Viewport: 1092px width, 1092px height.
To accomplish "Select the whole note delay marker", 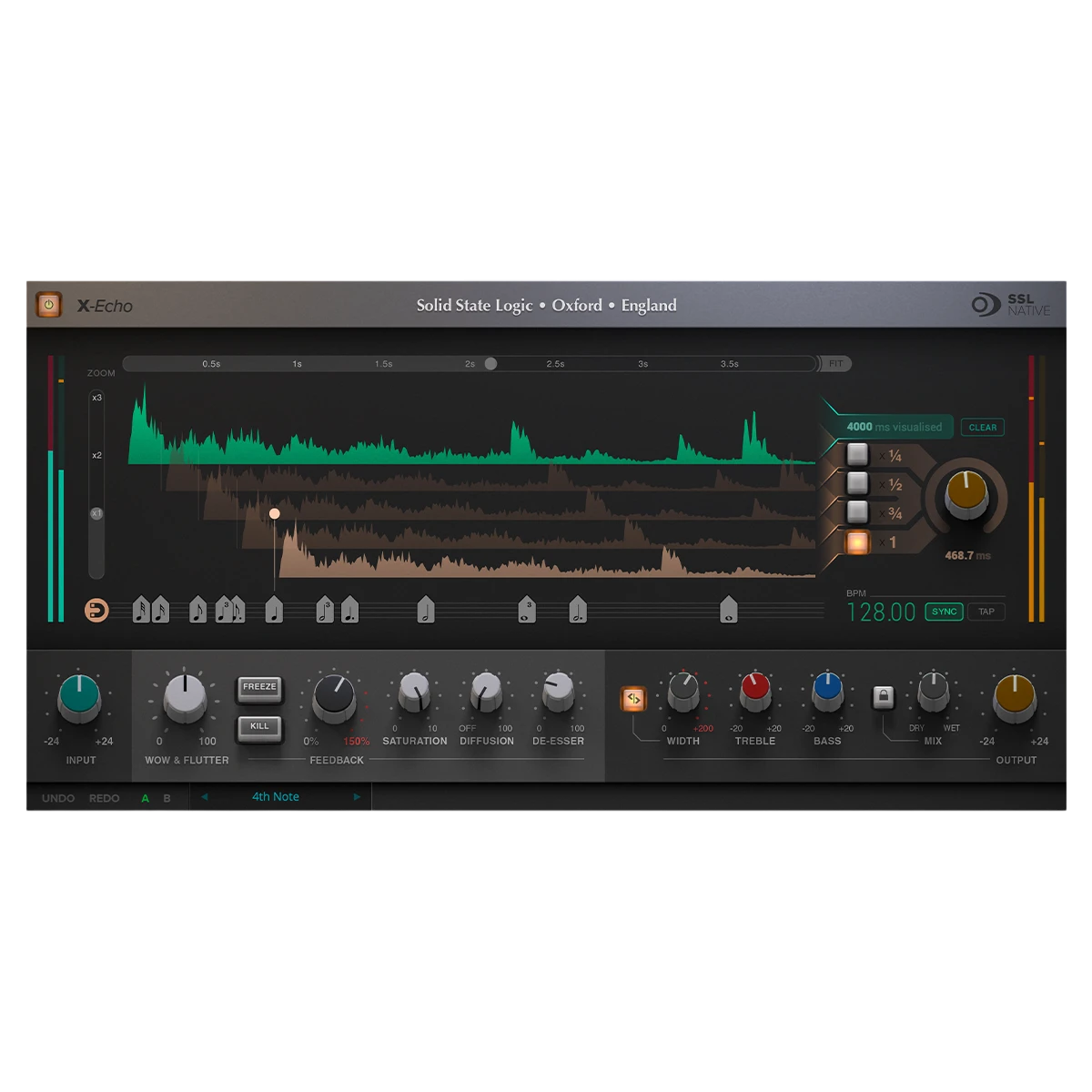I will [x=728, y=610].
